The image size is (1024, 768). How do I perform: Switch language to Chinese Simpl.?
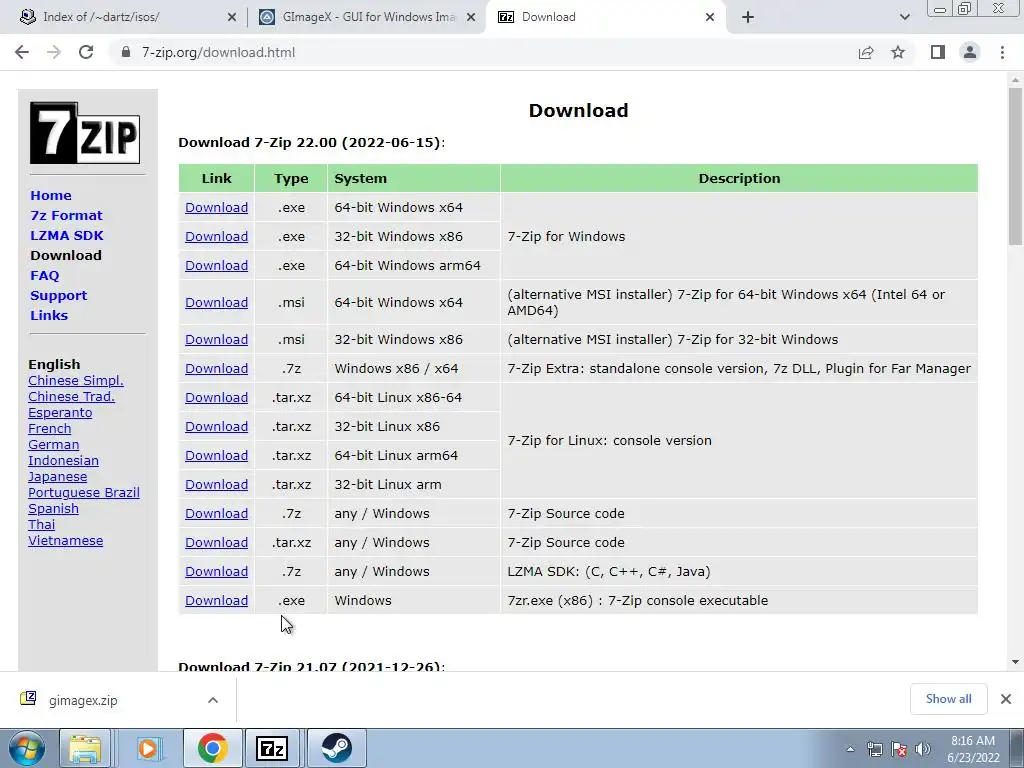coord(76,381)
